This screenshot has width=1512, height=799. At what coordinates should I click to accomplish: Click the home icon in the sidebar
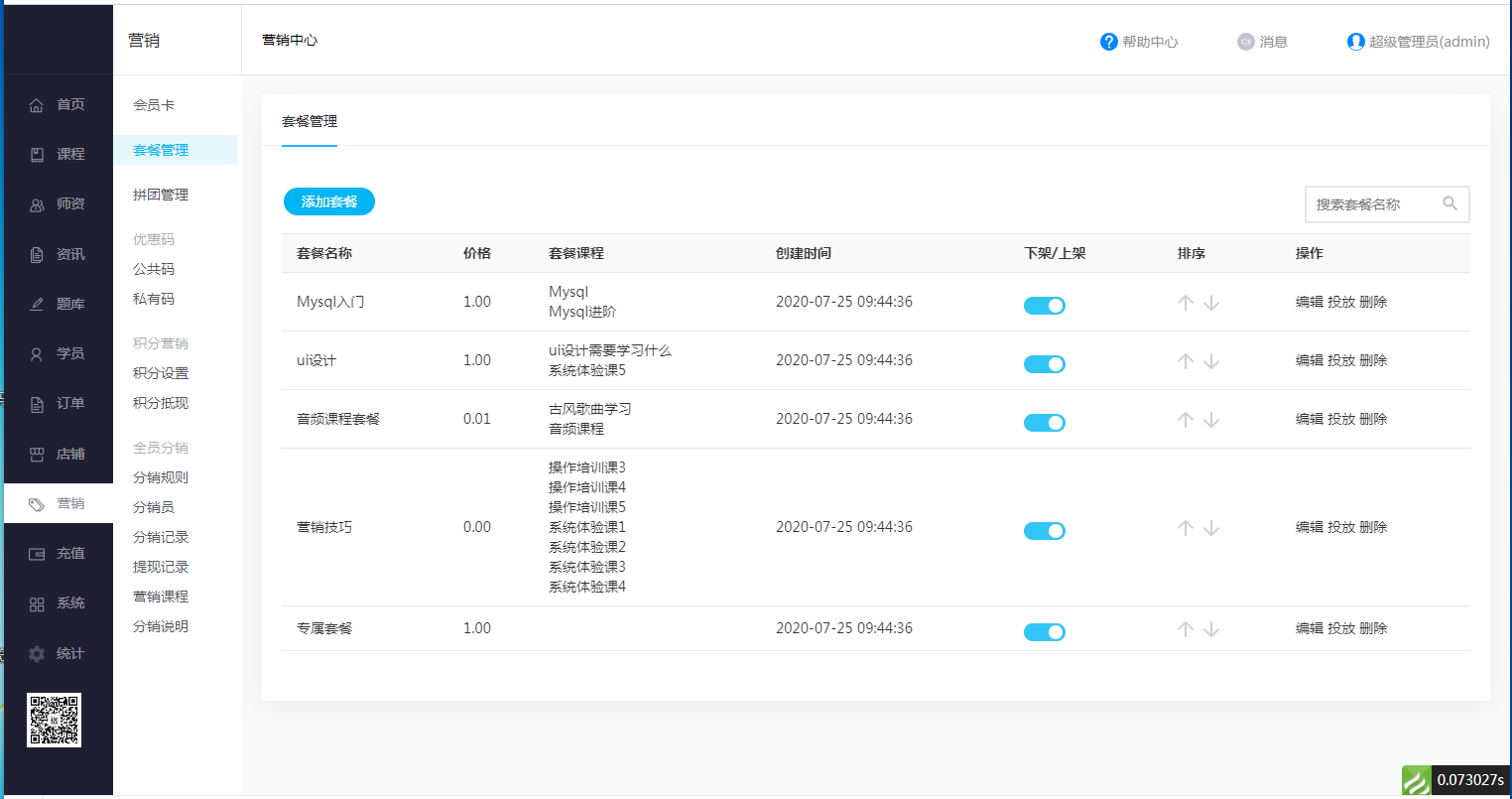pyautogui.click(x=37, y=105)
